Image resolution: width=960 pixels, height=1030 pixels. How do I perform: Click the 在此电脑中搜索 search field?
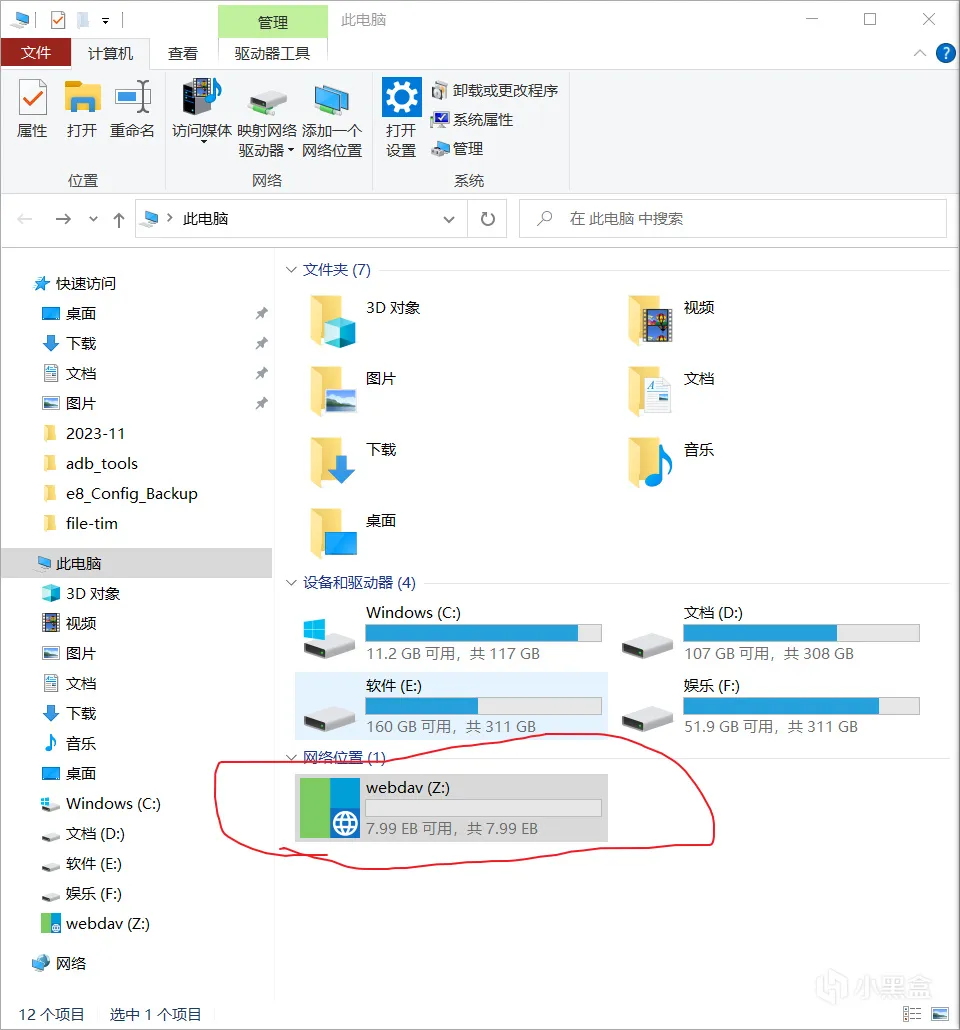(733, 219)
